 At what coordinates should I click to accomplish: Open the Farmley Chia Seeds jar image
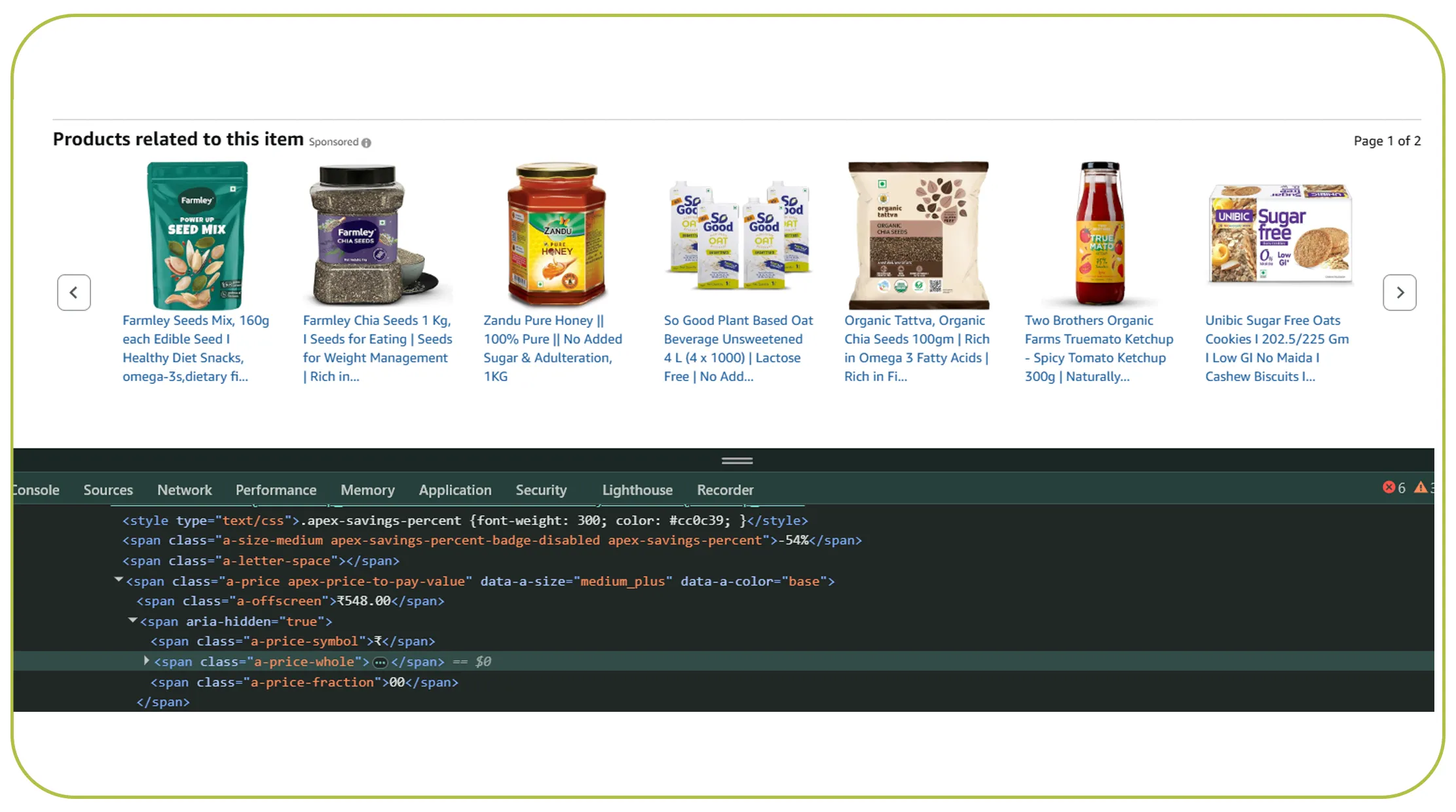point(379,235)
